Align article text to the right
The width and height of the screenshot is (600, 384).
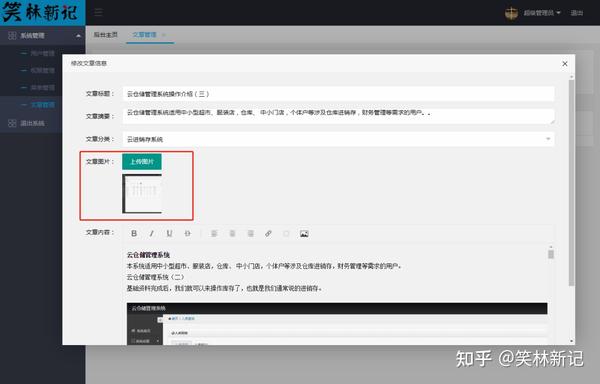(251, 233)
